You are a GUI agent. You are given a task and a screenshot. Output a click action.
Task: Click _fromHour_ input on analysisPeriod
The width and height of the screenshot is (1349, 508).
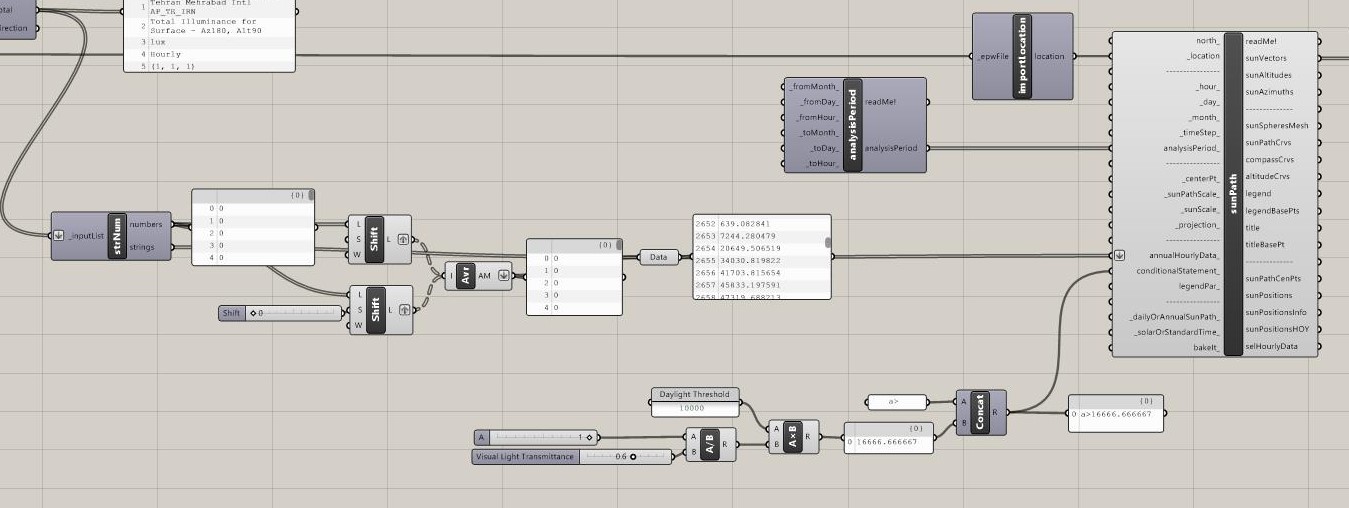click(x=818, y=117)
